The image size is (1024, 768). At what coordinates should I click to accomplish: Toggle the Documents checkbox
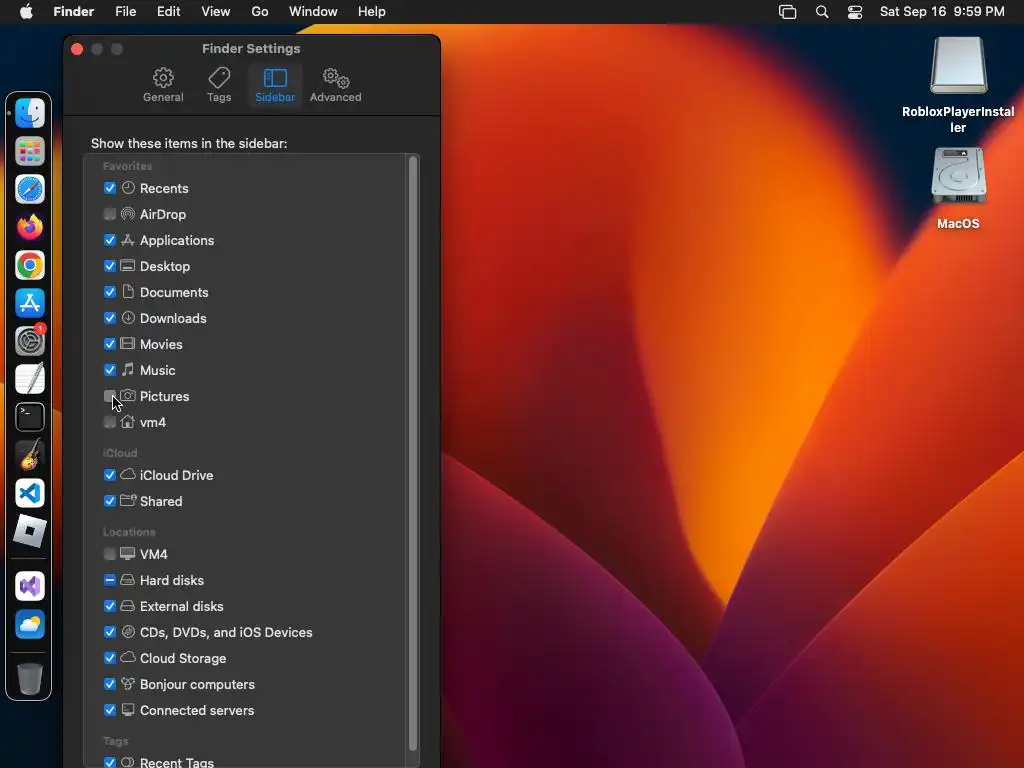(x=110, y=292)
